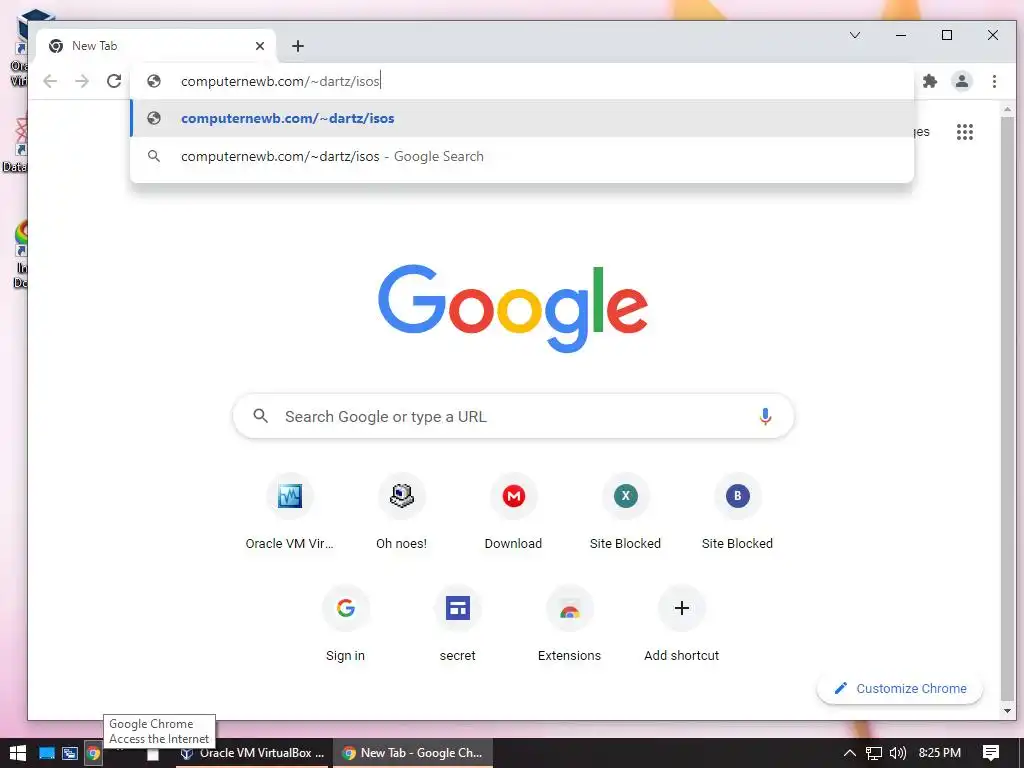
Task: Close the New Tab tab
Action: [x=260, y=46]
